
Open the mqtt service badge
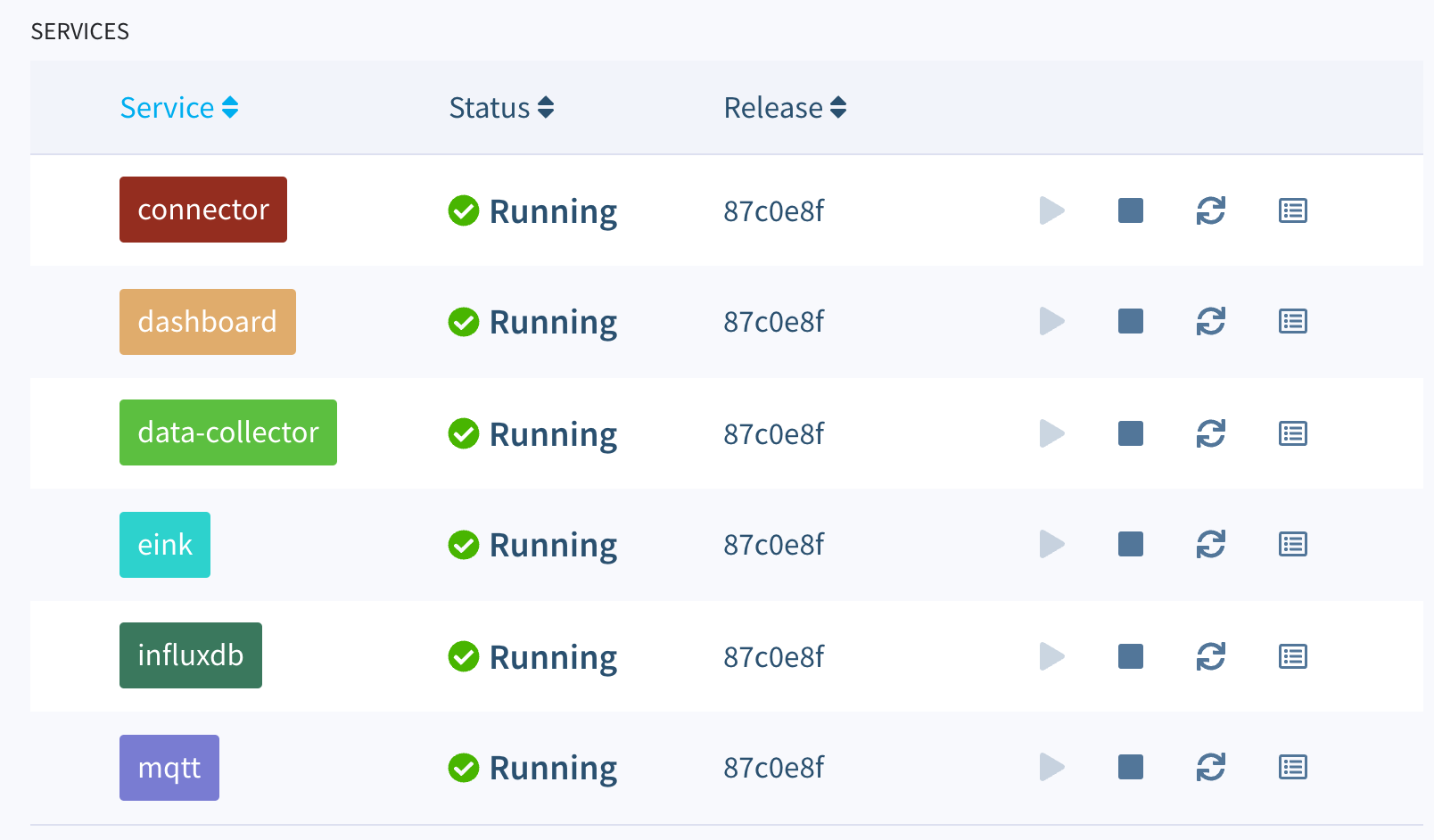[x=169, y=768]
